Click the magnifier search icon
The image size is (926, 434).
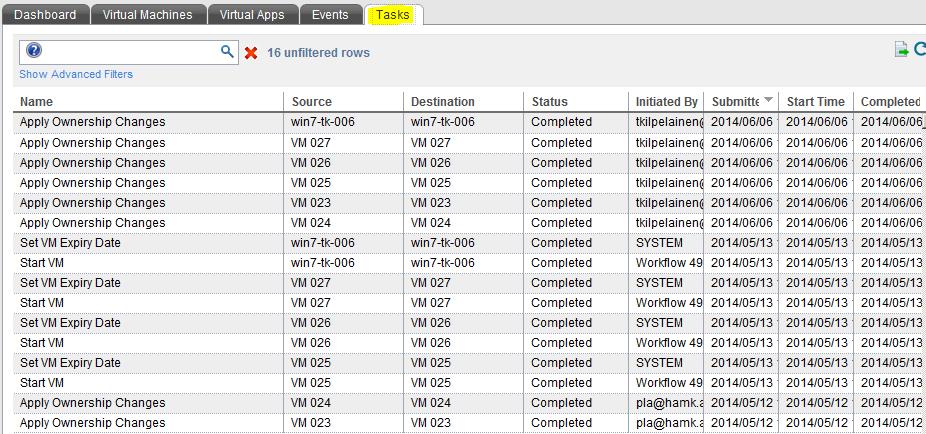coord(227,51)
